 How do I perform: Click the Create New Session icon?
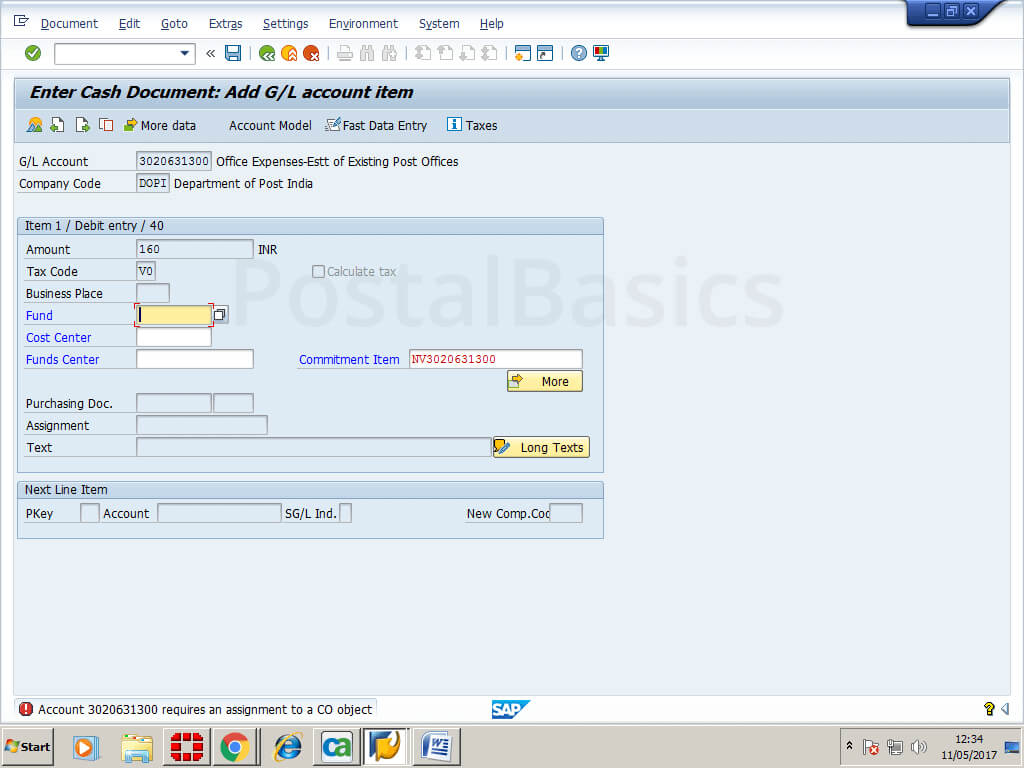click(522, 53)
